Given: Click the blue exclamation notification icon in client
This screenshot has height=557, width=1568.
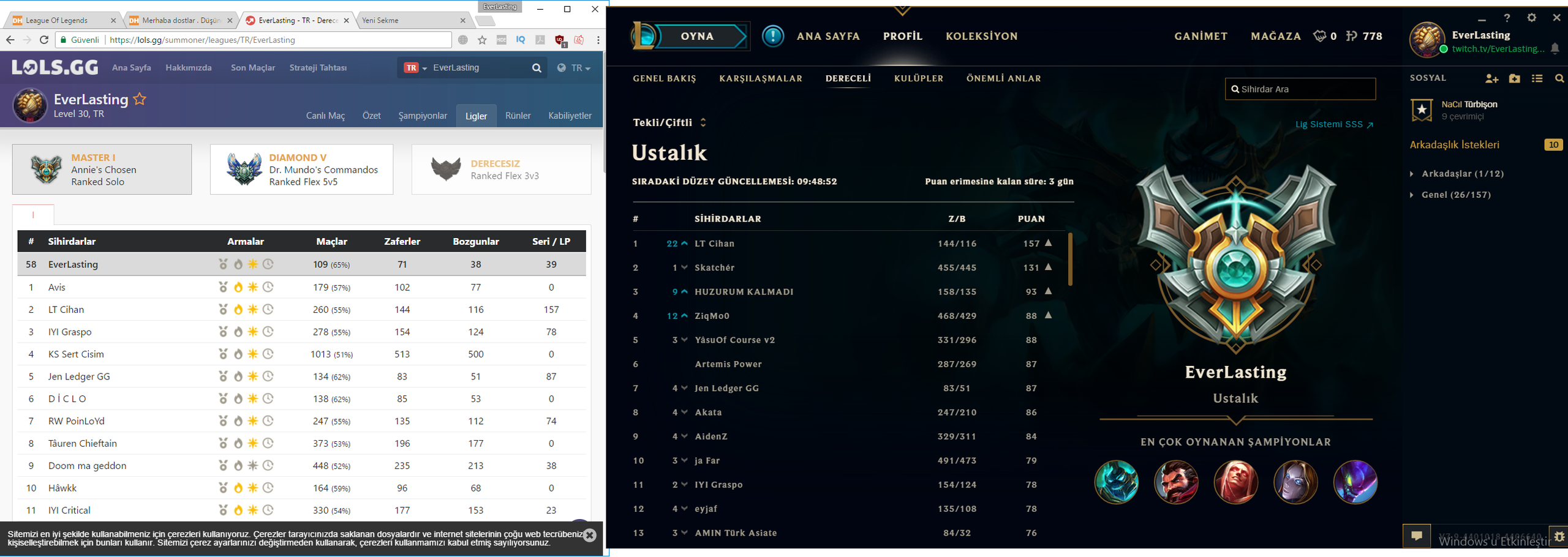Looking at the screenshot, I should pos(772,36).
